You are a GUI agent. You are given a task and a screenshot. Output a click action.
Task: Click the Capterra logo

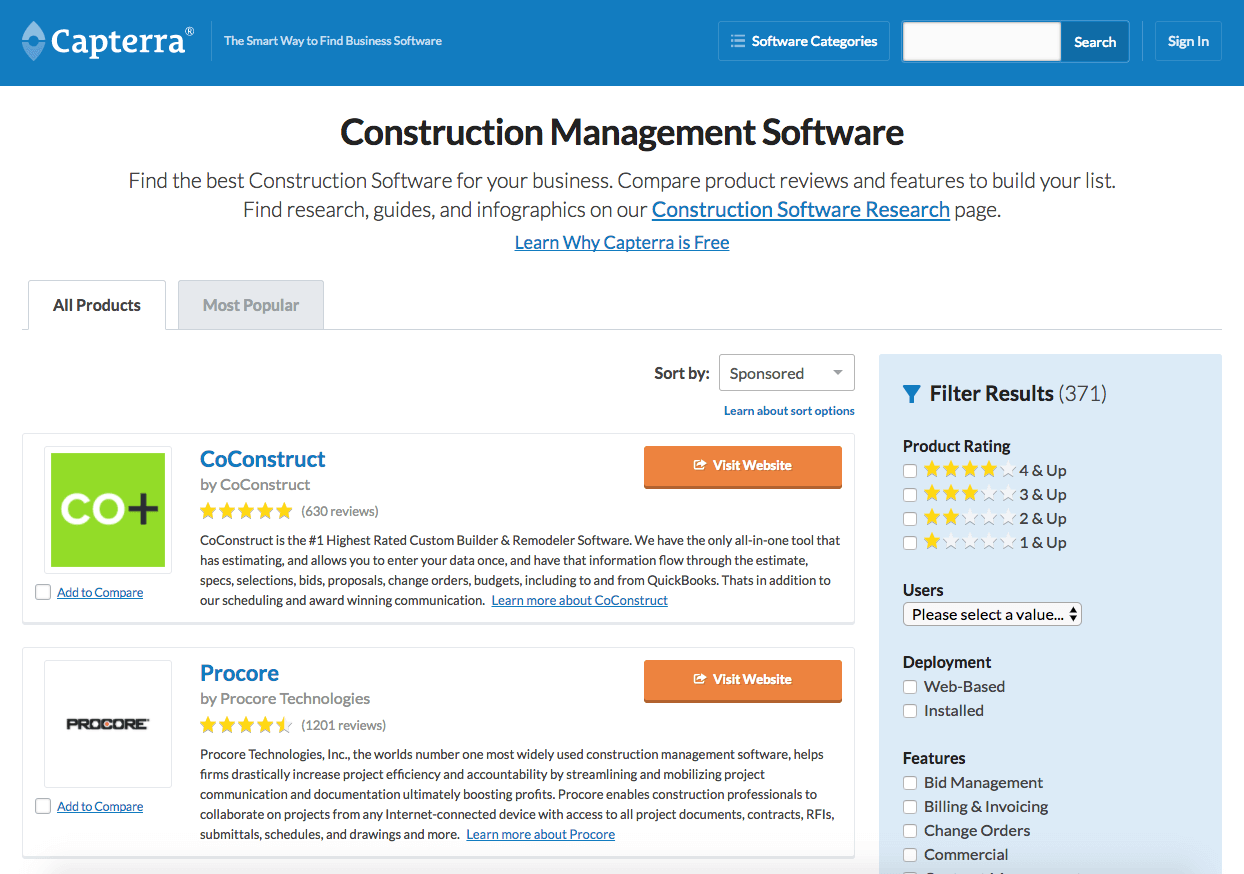107,41
